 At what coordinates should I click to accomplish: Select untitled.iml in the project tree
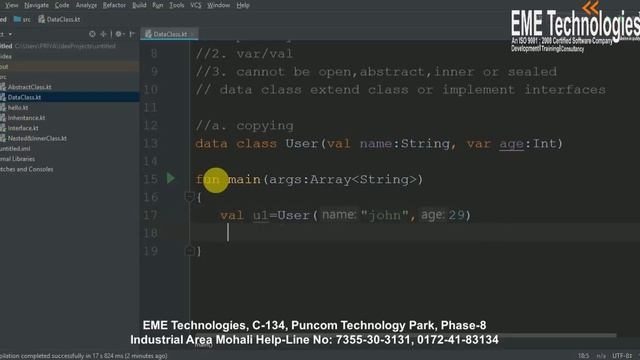15,149
